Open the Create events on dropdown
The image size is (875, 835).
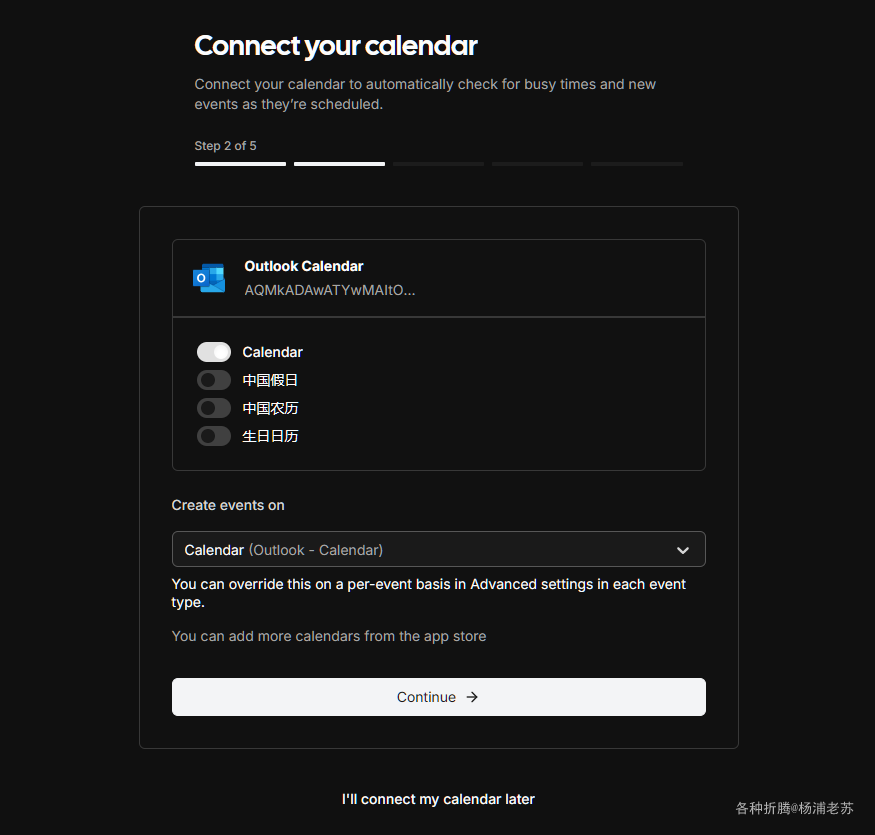pyautogui.click(x=439, y=549)
